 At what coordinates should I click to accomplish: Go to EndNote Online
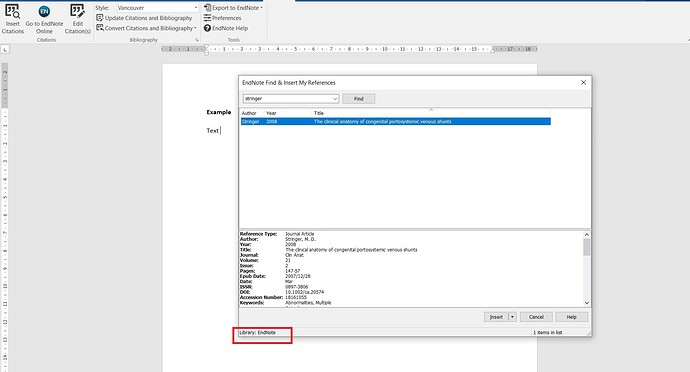coord(44,19)
